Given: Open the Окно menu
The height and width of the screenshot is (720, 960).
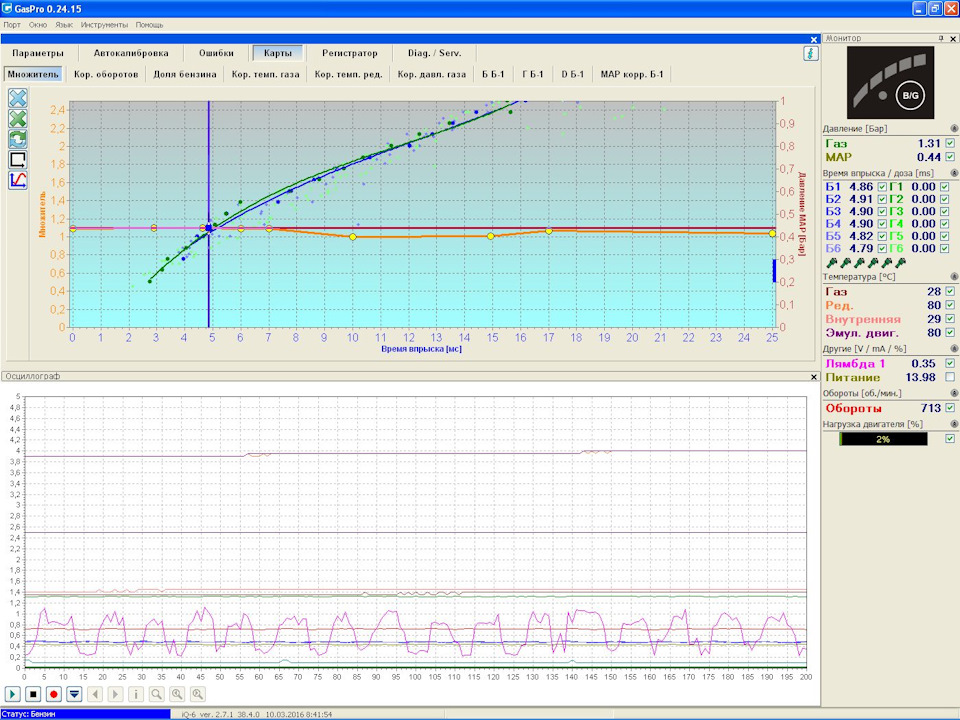Looking at the screenshot, I should point(37,25).
